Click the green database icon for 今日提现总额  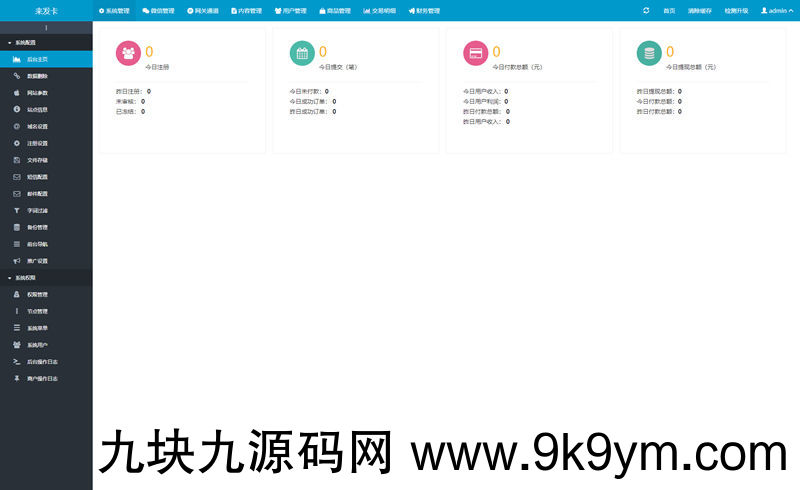pos(650,54)
